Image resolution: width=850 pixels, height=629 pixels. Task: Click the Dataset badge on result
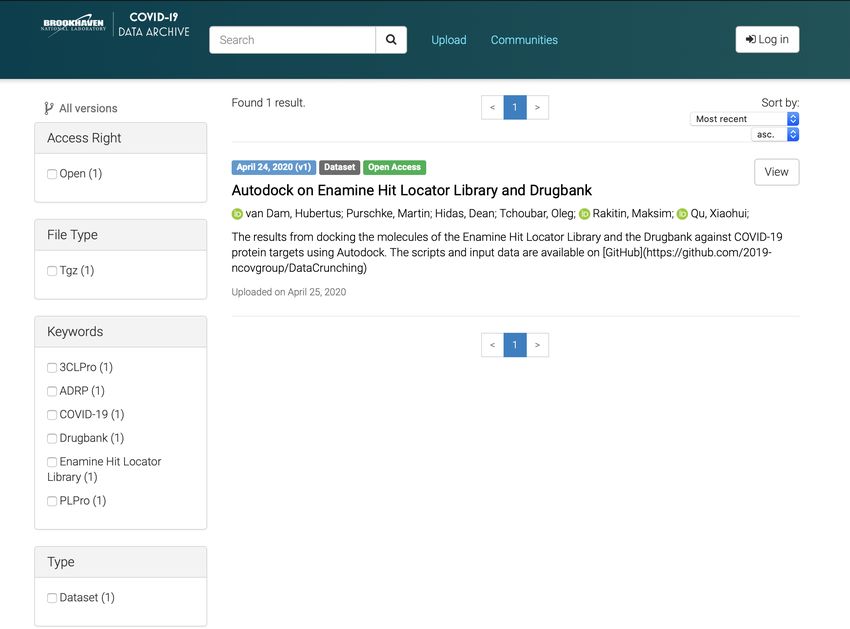[339, 167]
